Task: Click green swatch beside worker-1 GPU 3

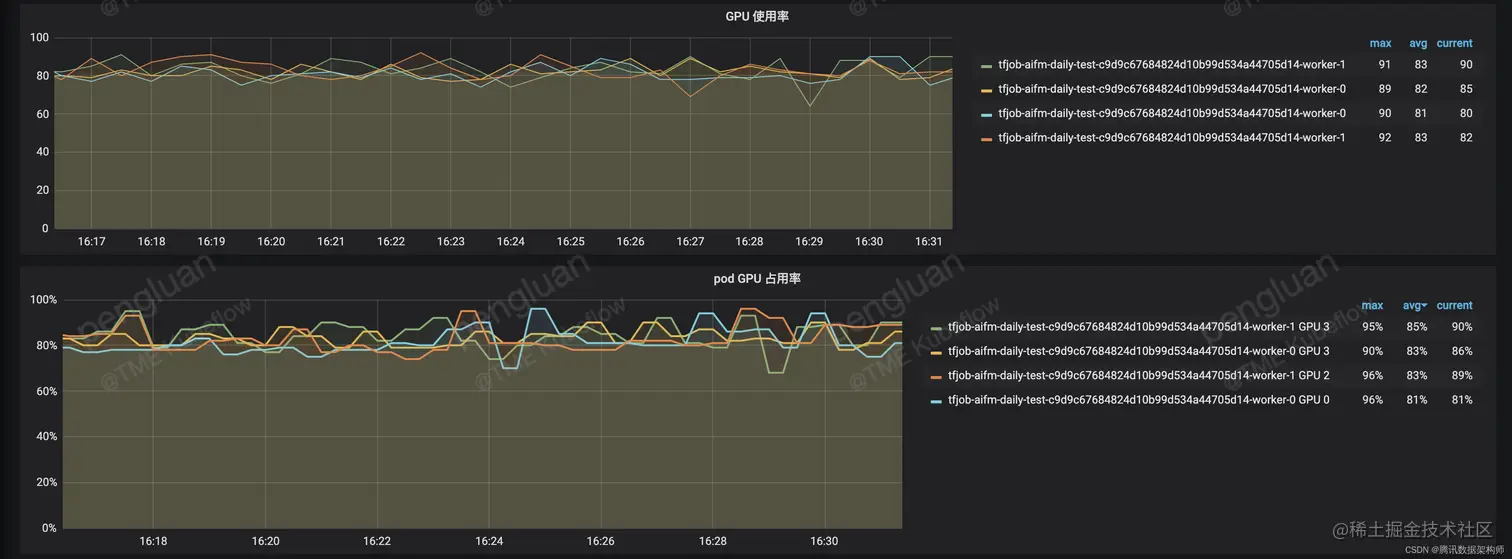Action: [x=937, y=327]
